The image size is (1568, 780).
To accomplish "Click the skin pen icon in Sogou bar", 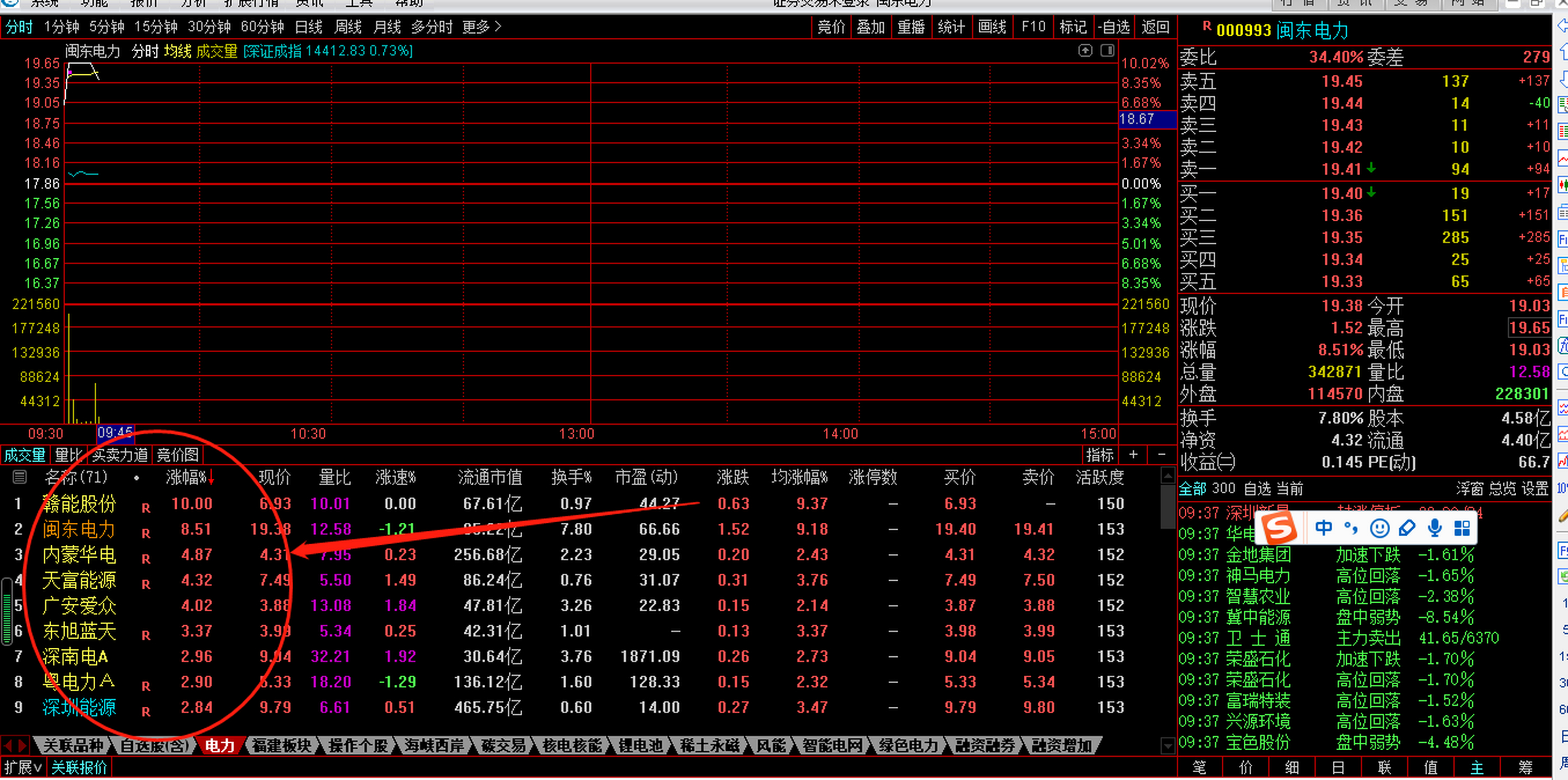I will [x=1407, y=528].
